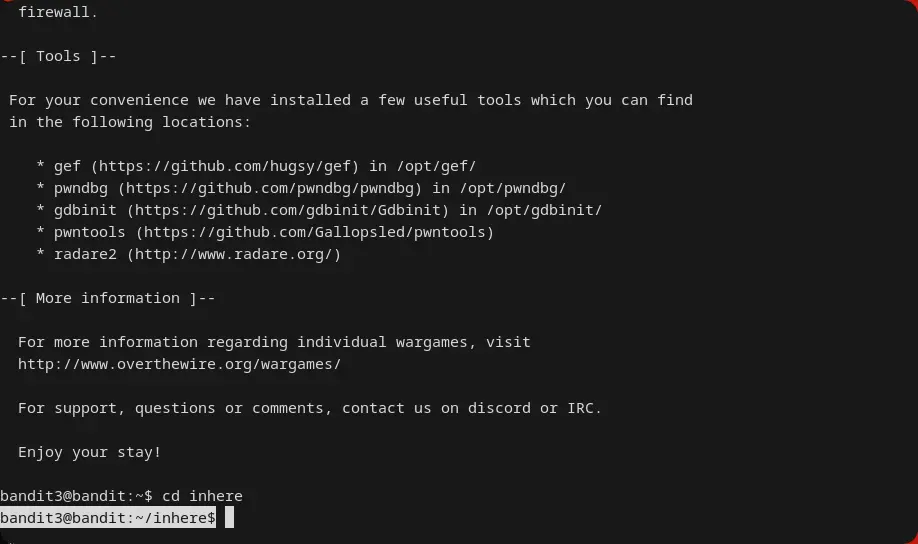Click the 'Enjoy your stay!' line

click(89, 452)
